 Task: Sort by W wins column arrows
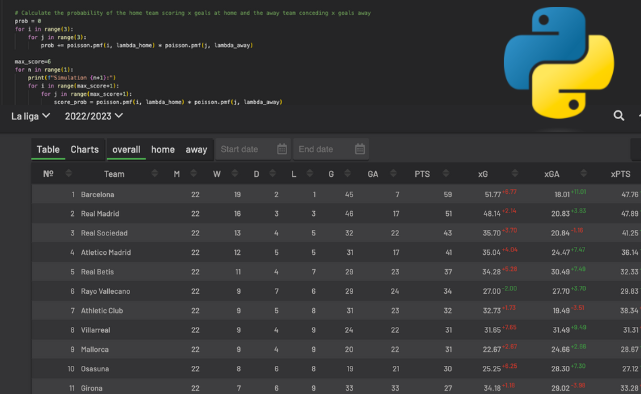pos(235,173)
